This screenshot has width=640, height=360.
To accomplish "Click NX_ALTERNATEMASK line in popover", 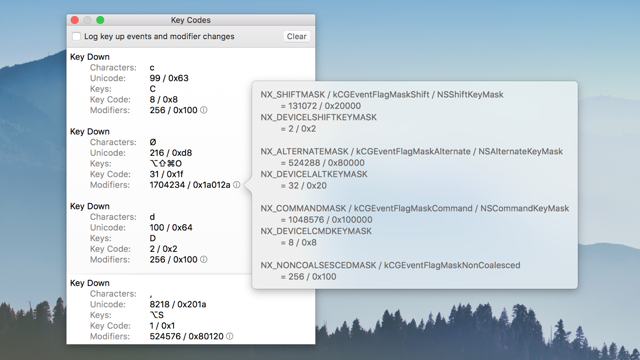I will (x=411, y=151).
